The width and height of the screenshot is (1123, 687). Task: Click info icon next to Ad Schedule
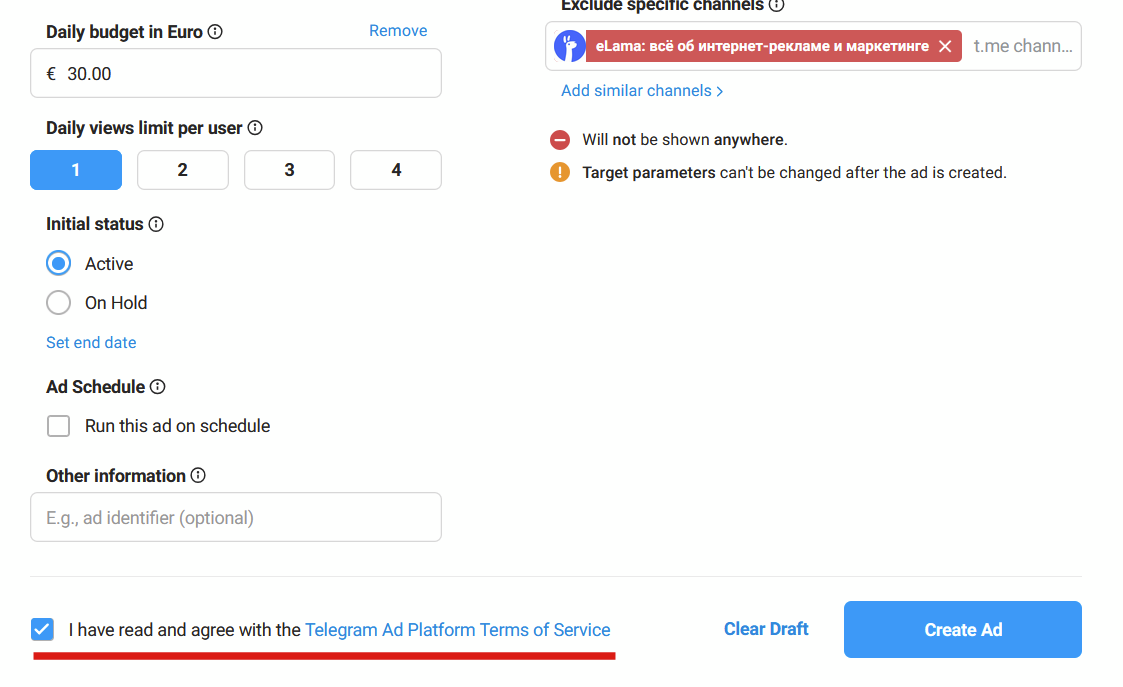[x=158, y=386]
